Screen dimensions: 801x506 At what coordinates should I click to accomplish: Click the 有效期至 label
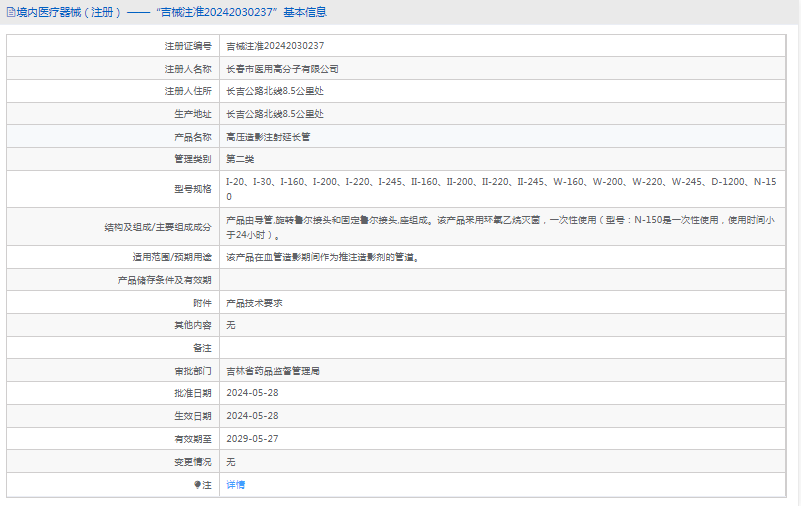pos(193,439)
